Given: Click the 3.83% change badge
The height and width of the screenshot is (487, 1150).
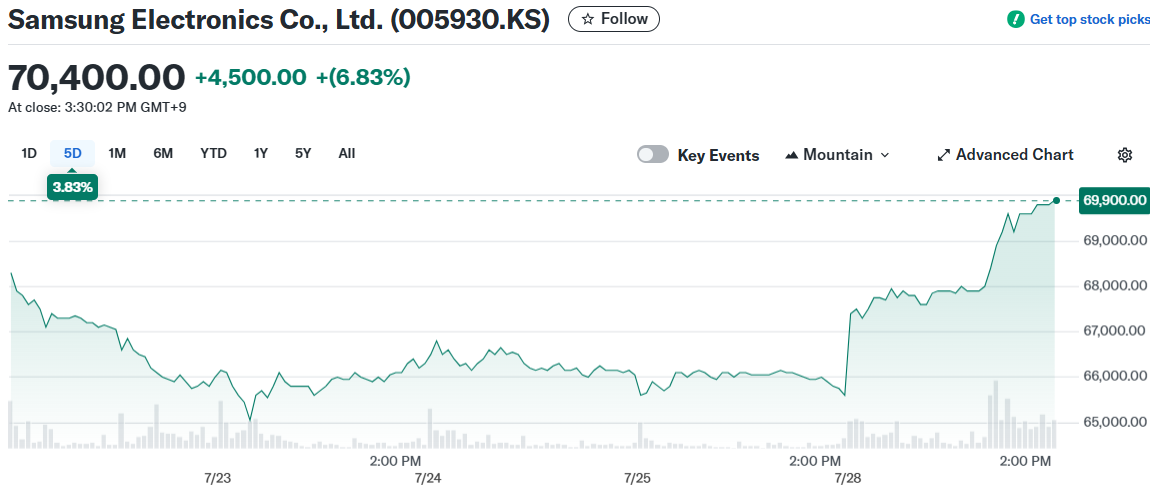Looking at the screenshot, I should click(x=73, y=187).
